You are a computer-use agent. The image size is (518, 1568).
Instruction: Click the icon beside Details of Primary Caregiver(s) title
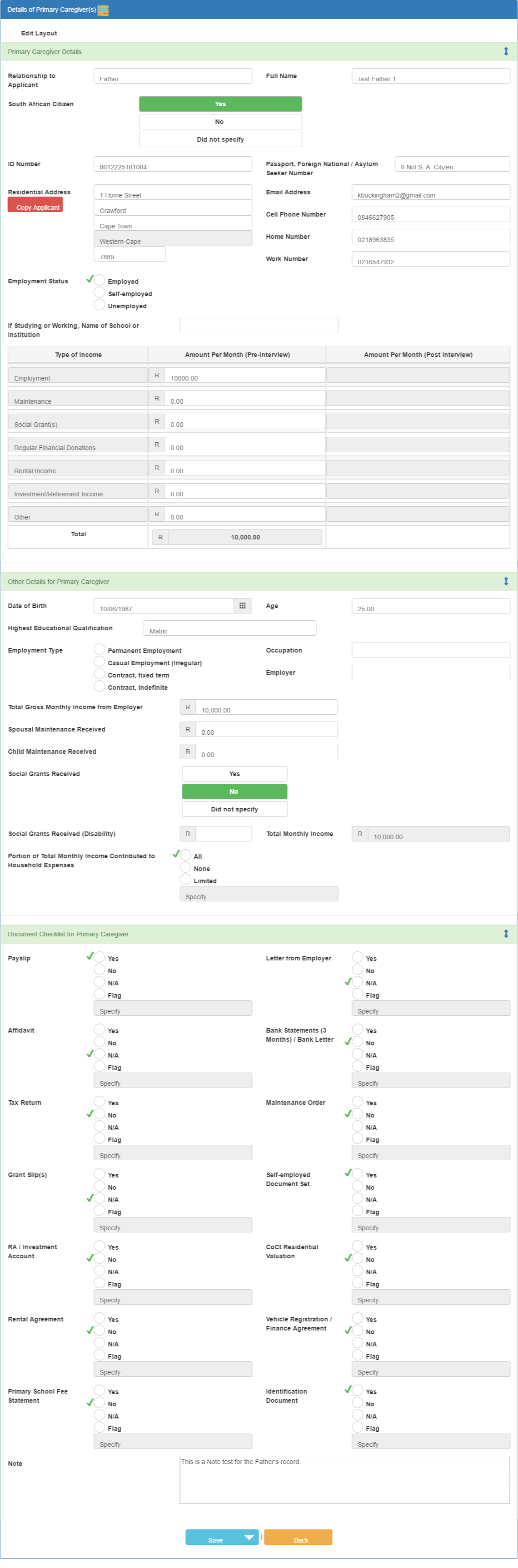(103, 10)
